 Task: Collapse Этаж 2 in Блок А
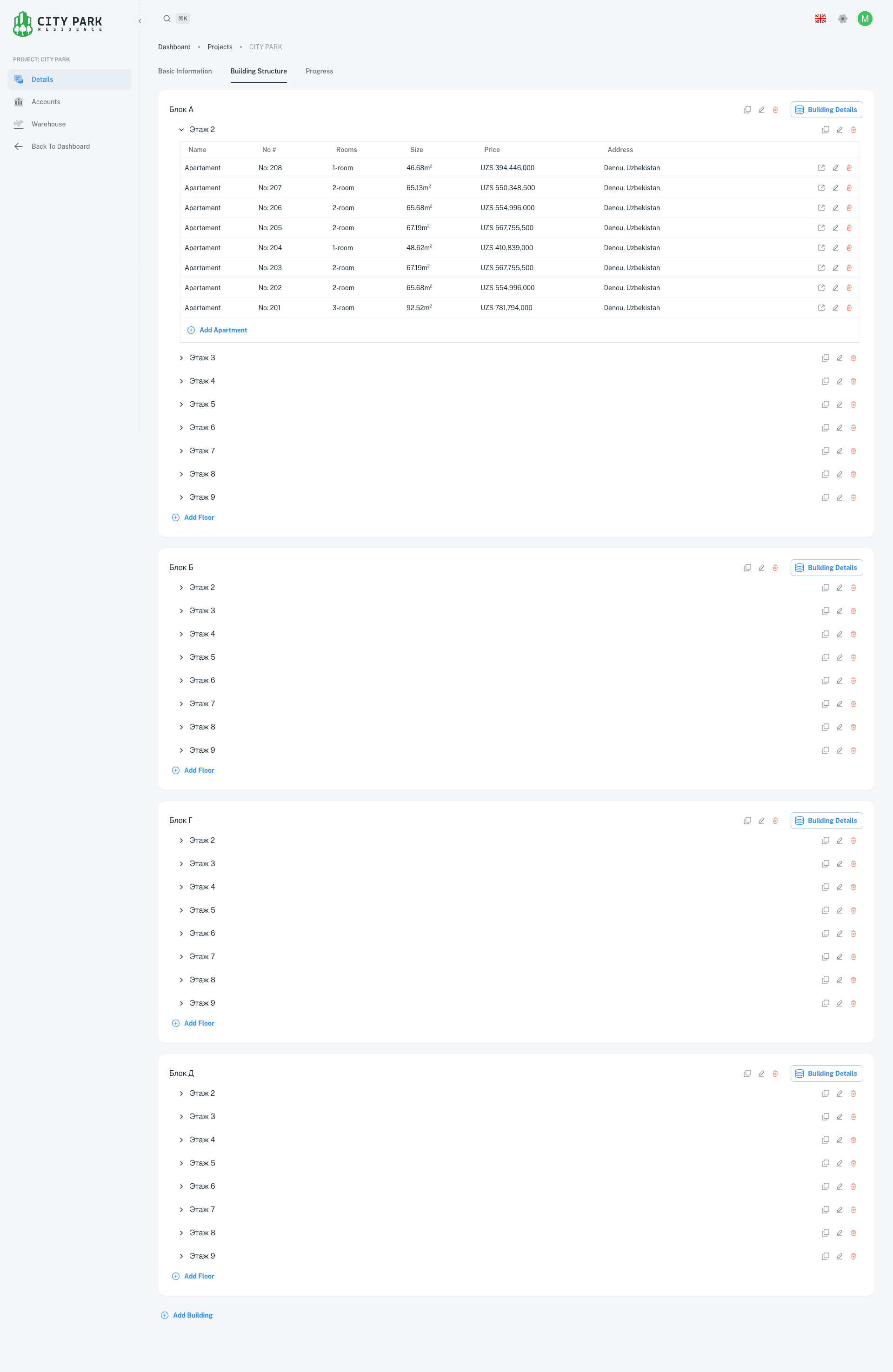tap(181, 130)
